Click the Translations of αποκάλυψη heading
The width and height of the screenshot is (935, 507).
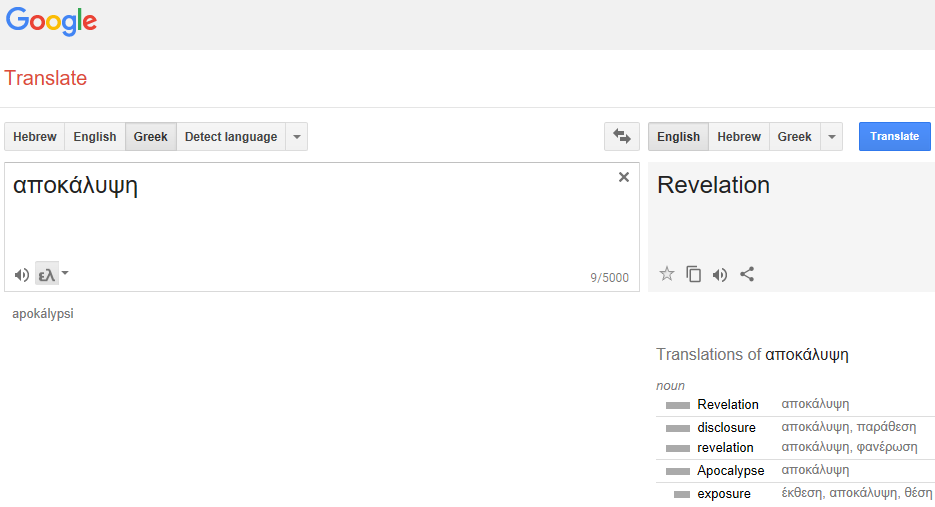coord(752,355)
